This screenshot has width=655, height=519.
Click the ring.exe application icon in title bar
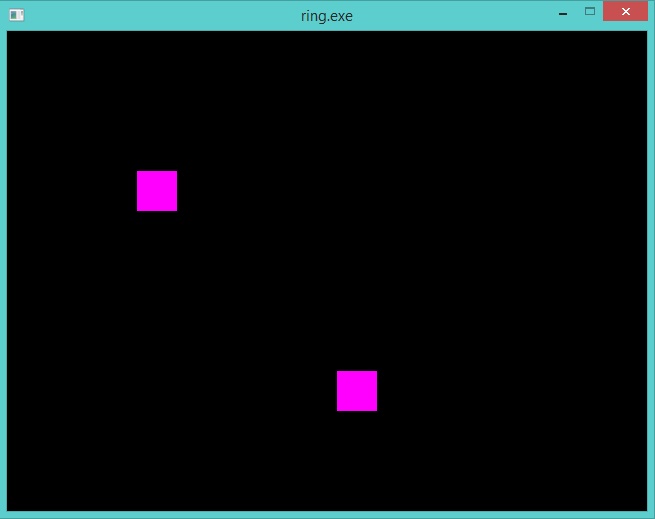coord(16,15)
